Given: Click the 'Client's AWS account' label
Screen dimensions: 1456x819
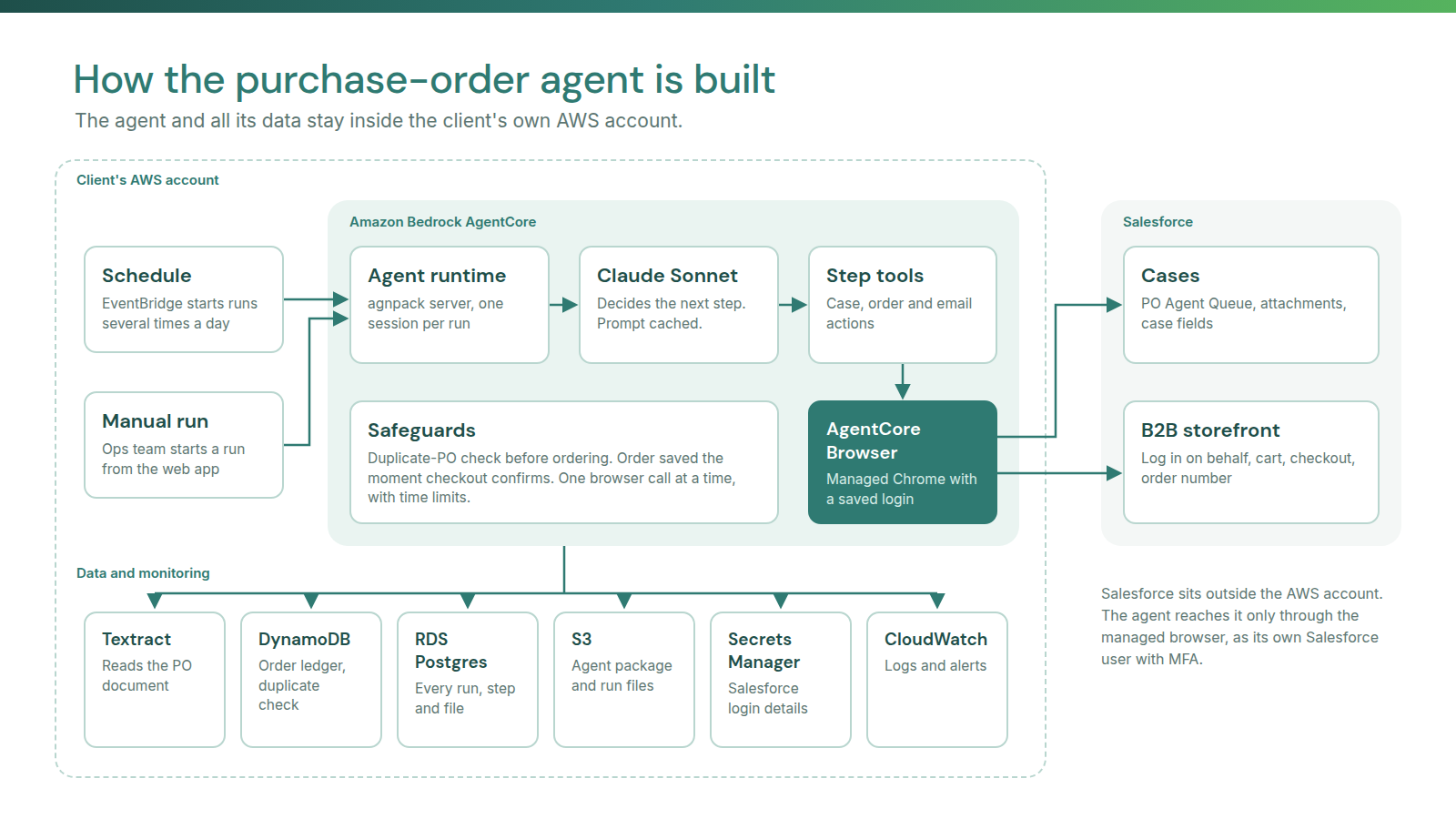Looking at the screenshot, I should pos(147,180).
